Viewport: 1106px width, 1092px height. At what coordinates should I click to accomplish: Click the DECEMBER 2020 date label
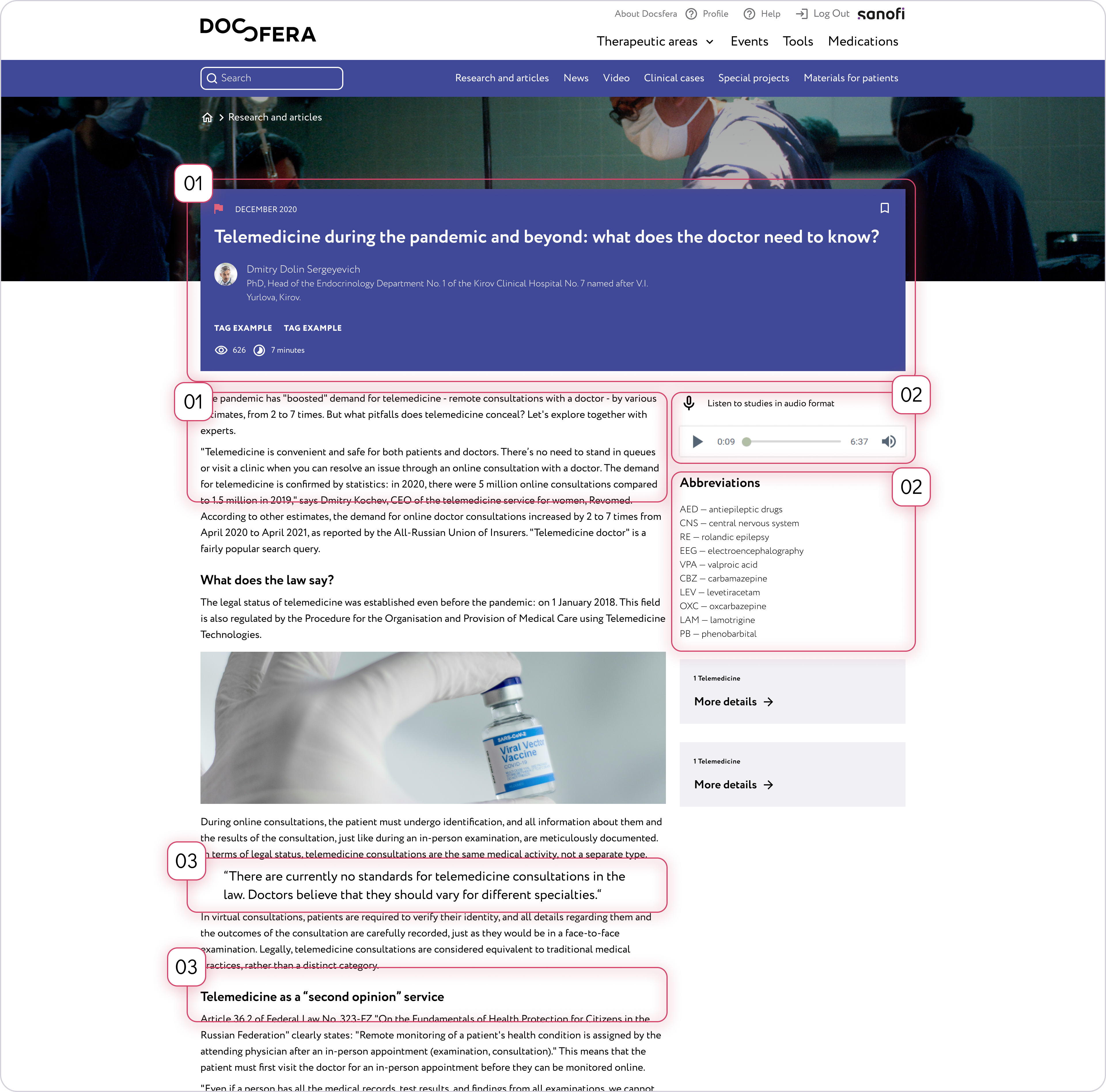[266, 209]
